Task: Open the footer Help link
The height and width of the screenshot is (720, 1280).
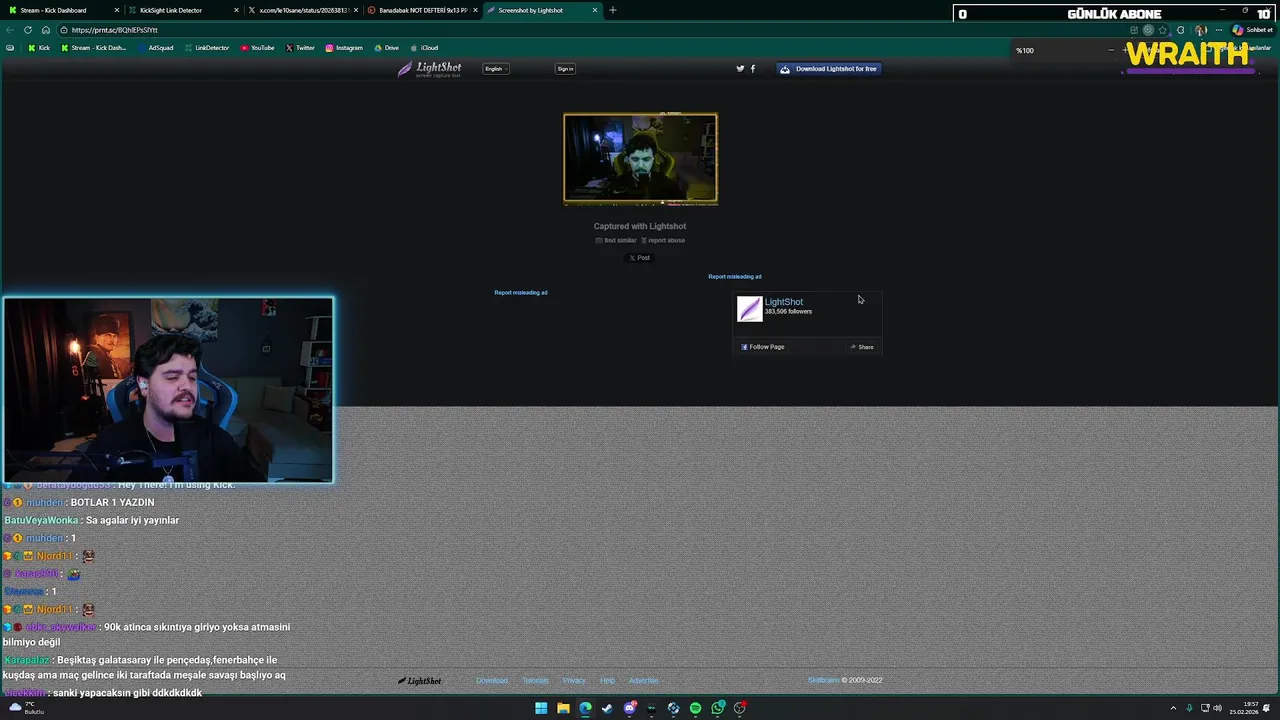Action: tap(607, 681)
